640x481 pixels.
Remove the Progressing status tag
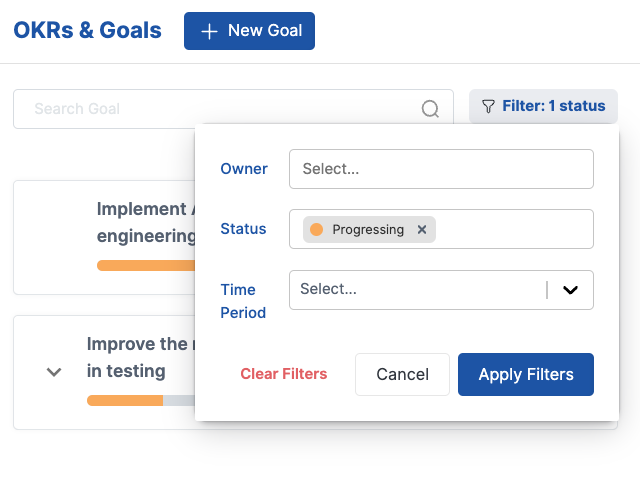pos(422,229)
